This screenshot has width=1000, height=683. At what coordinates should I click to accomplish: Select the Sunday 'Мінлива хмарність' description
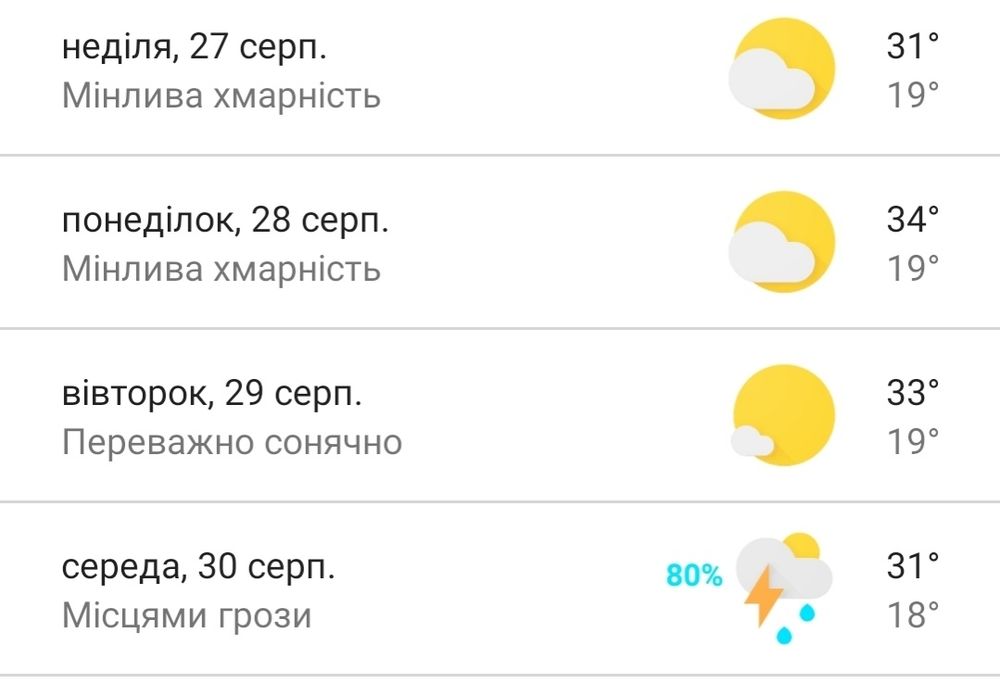[221, 96]
